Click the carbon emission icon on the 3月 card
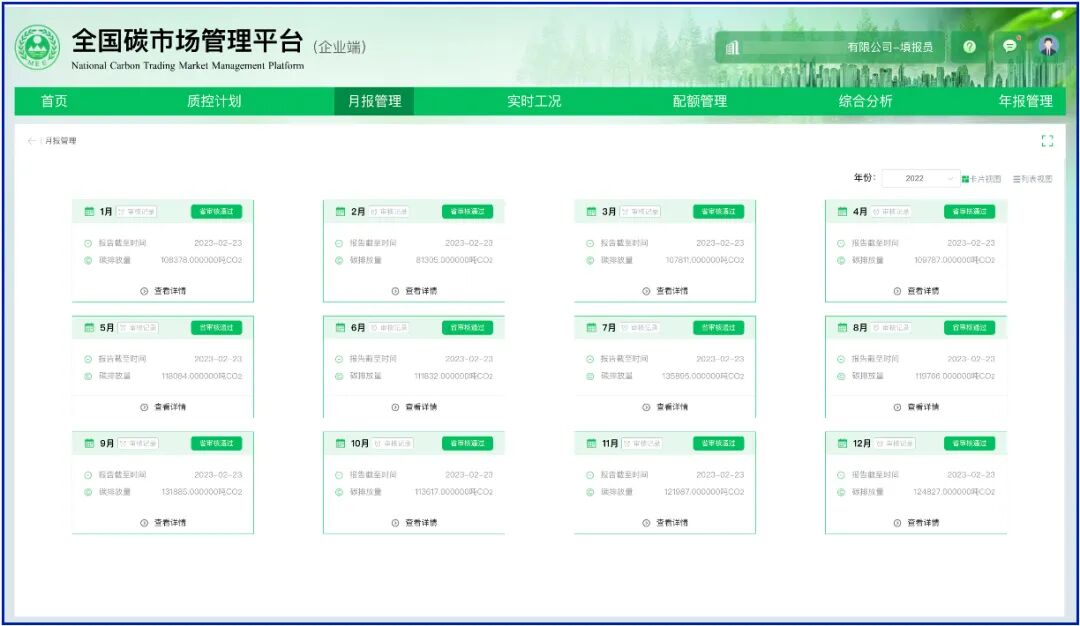1080x626 pixels. [590, 260]
